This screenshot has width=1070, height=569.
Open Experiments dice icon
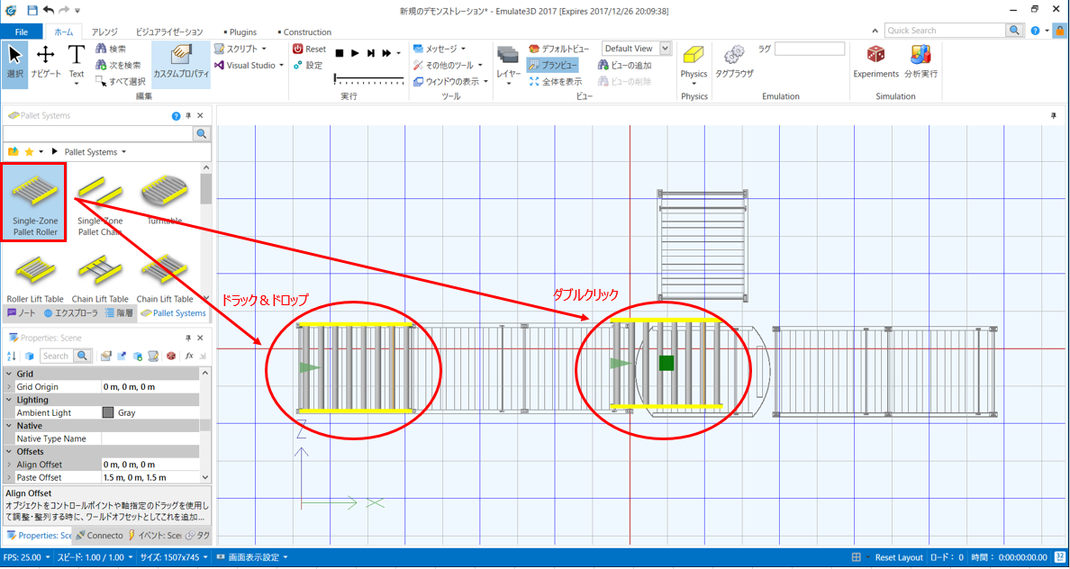876,61
